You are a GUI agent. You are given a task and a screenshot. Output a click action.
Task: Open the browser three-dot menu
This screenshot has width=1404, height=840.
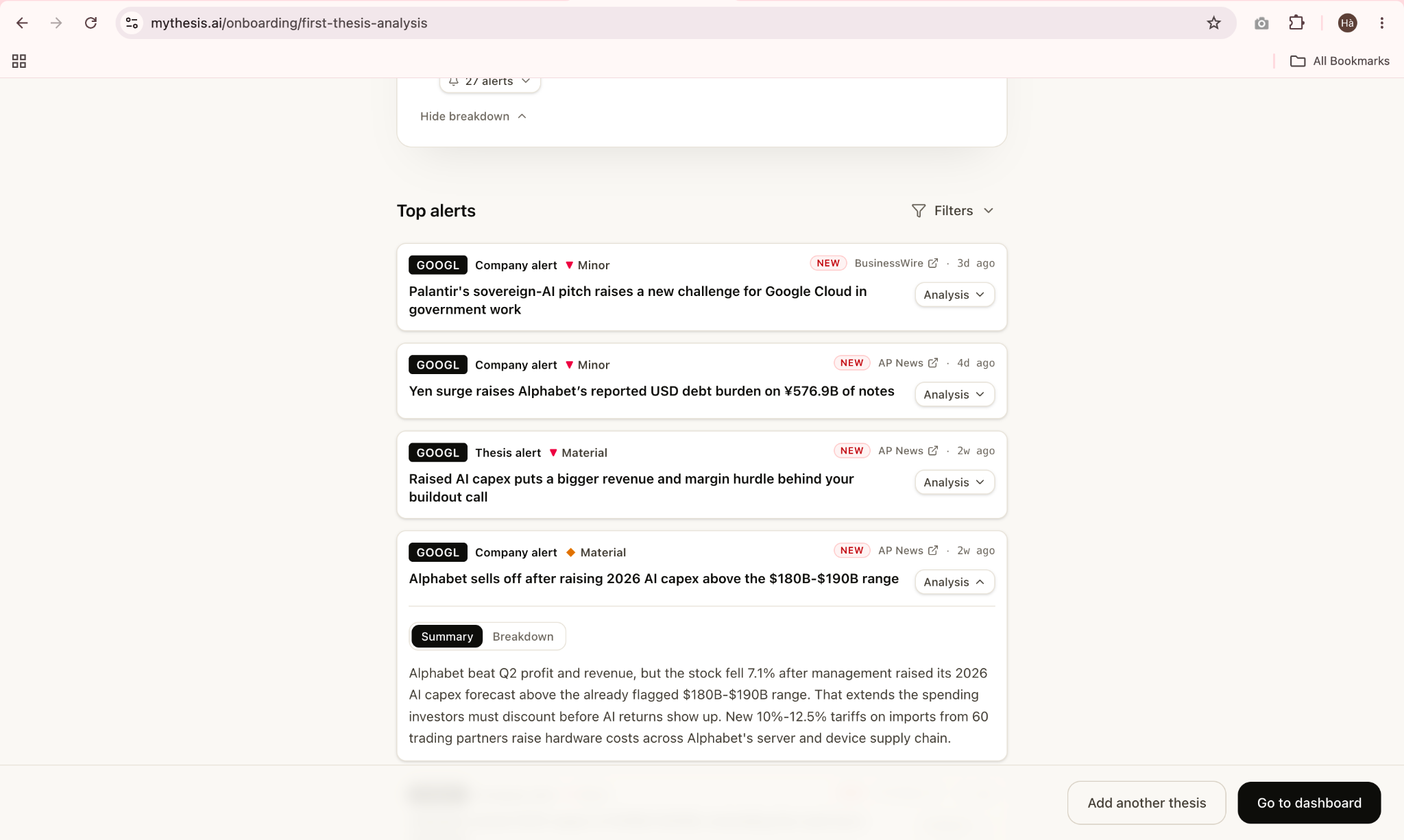[x=1382, y=23]
